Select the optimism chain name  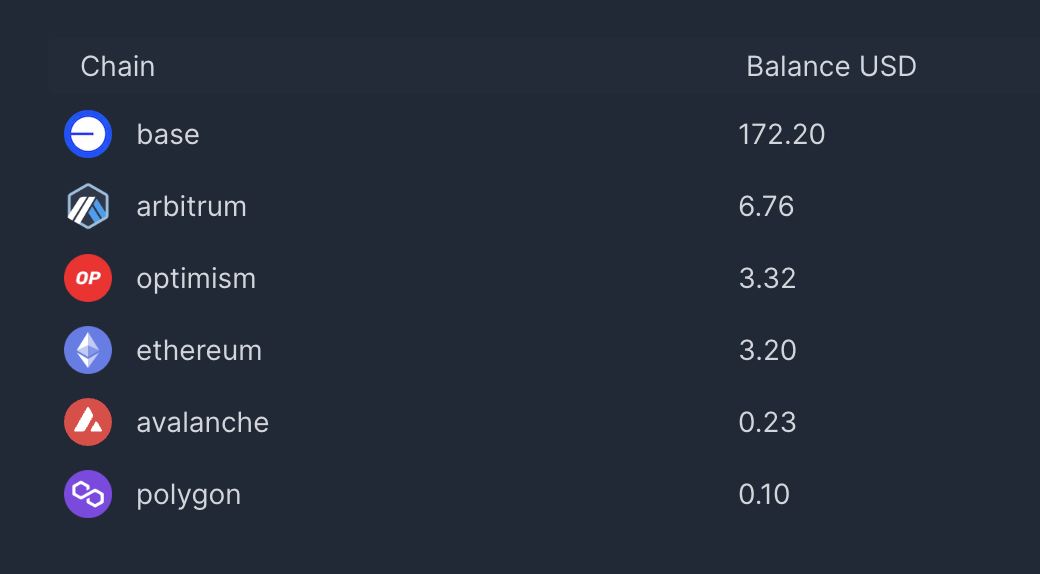coord(196,278)
